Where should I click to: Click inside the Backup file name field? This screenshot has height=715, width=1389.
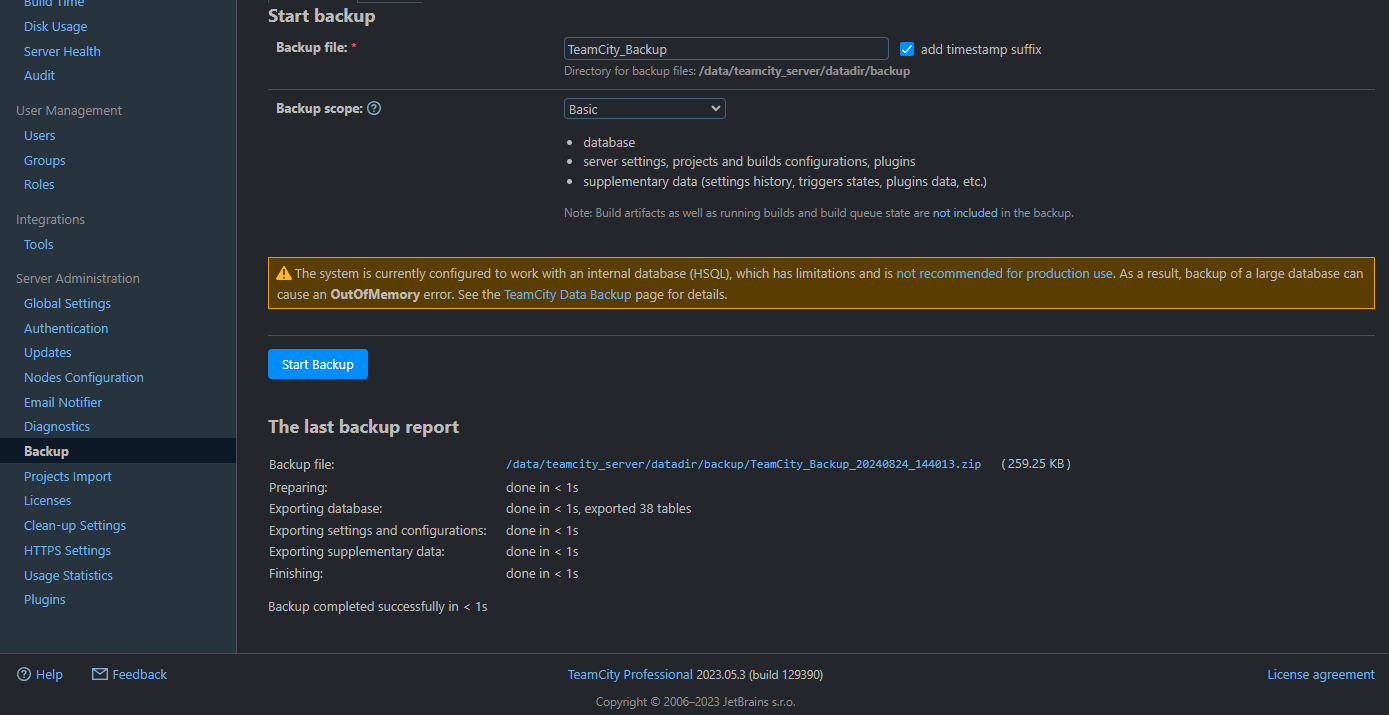(725, 49)
